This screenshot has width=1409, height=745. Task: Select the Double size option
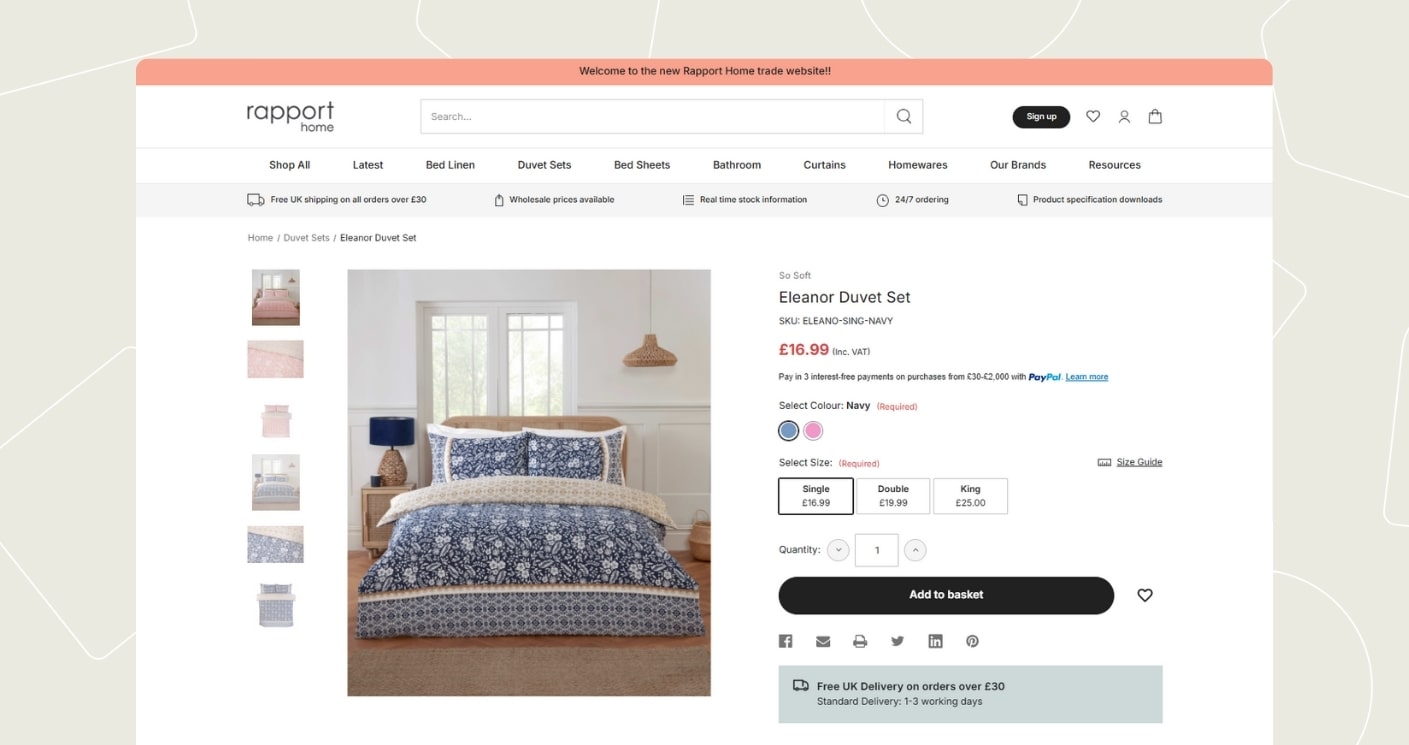893,496
